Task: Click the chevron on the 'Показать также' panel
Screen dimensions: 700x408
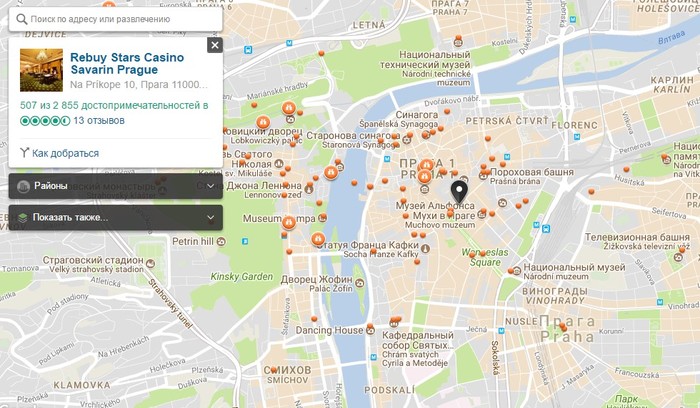Action: (210, 218)
